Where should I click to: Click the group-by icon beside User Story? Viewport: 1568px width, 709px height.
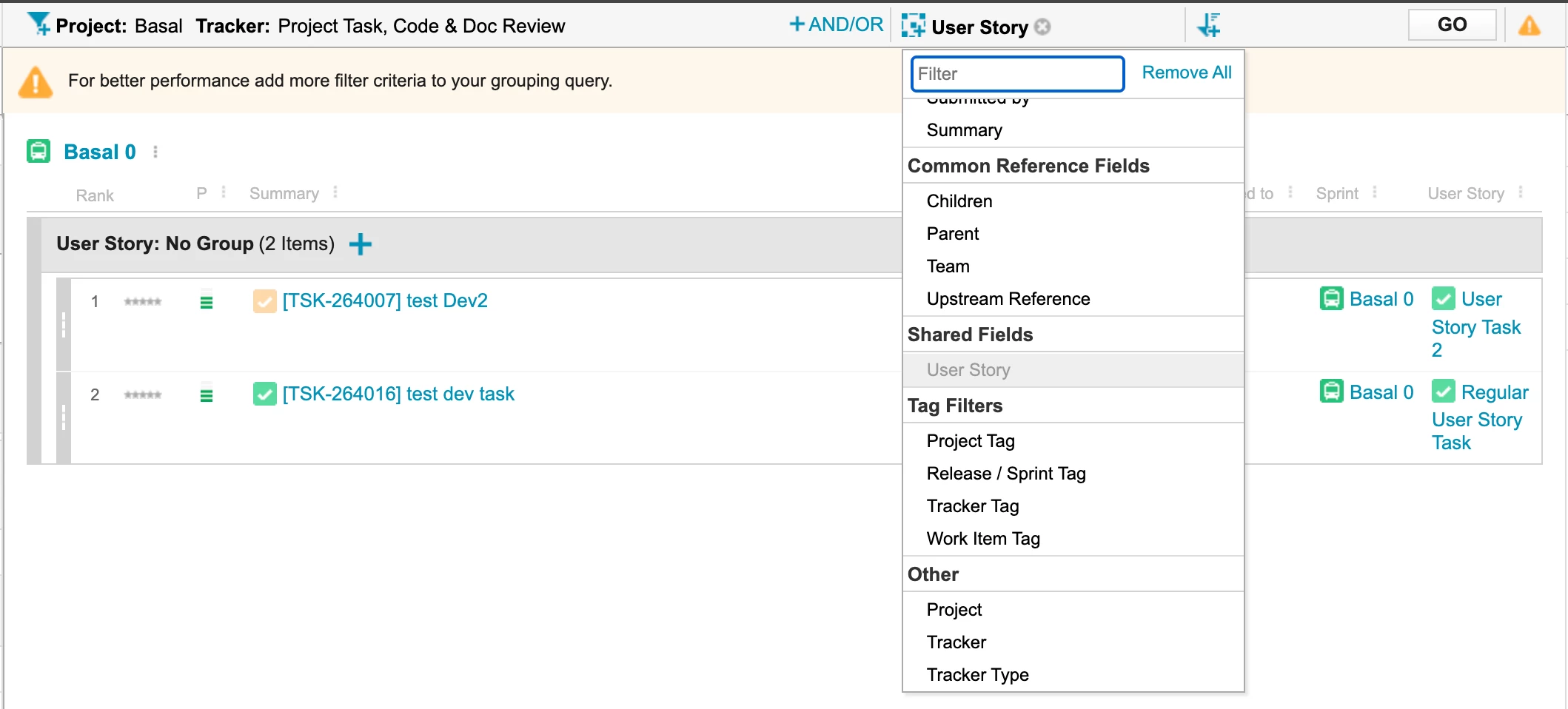tap(914, 26)
